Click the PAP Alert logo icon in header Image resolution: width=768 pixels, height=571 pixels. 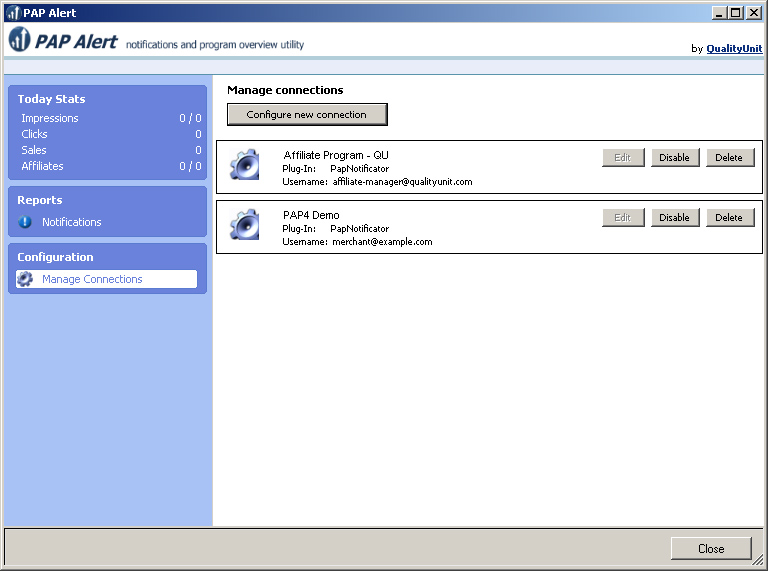[x=20, y=39]
